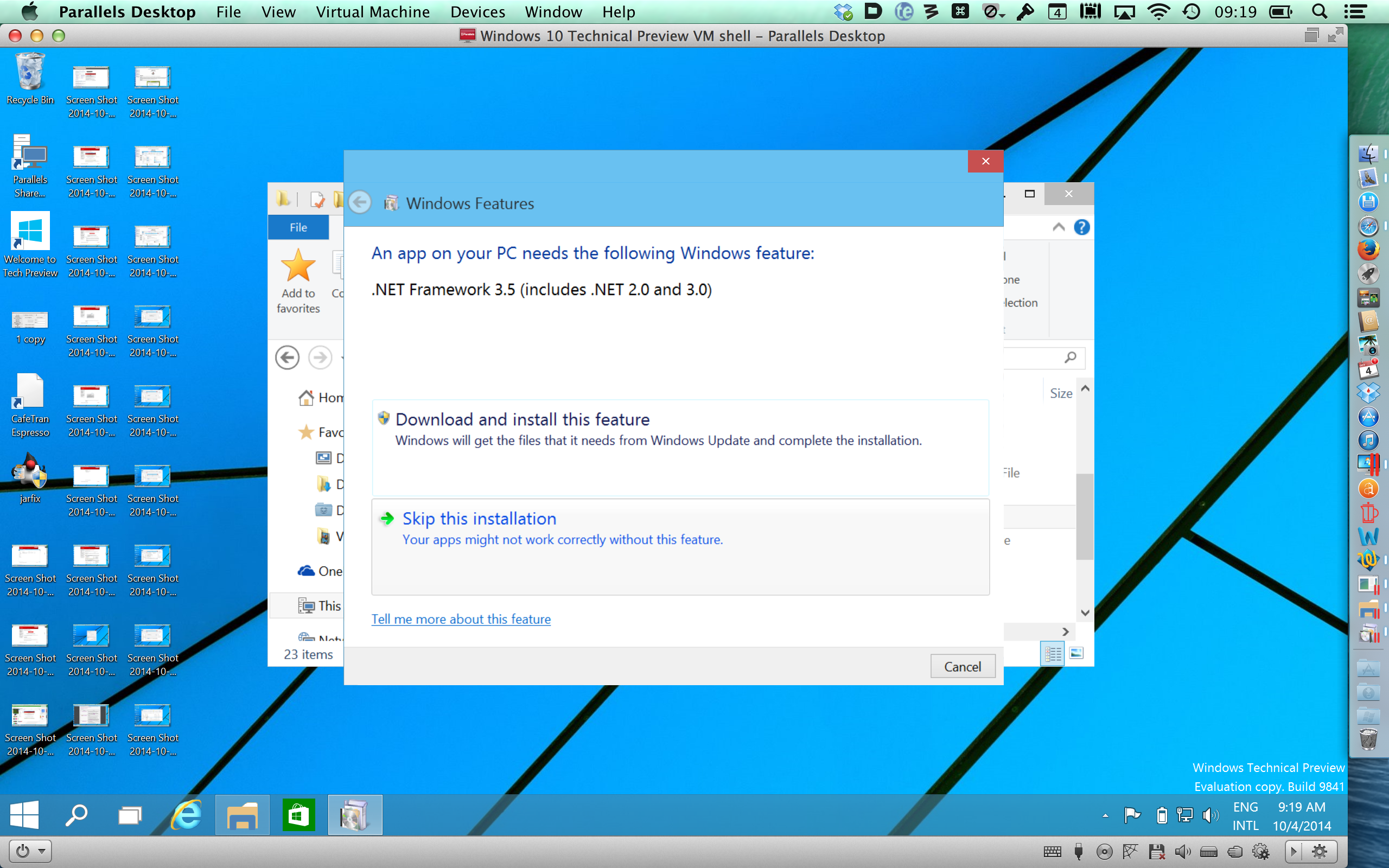1389x868 pixels.
Task: Switch Explorer to details view layout
Action: tap(1053, 653)
